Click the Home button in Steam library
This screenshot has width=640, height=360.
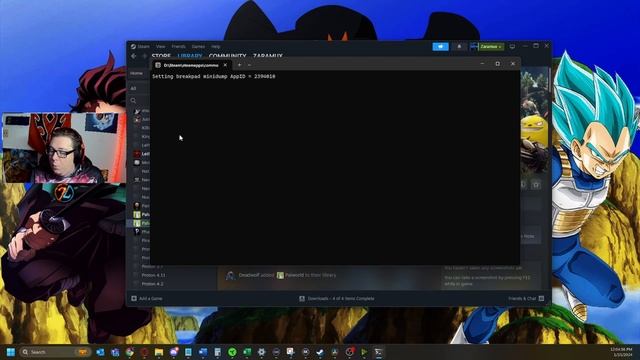(x=137, y=73)
